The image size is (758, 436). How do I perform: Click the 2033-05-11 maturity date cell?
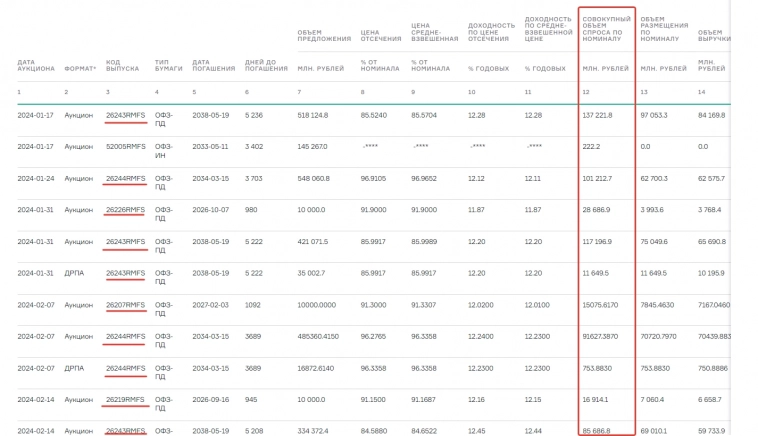tap(211, 146)
